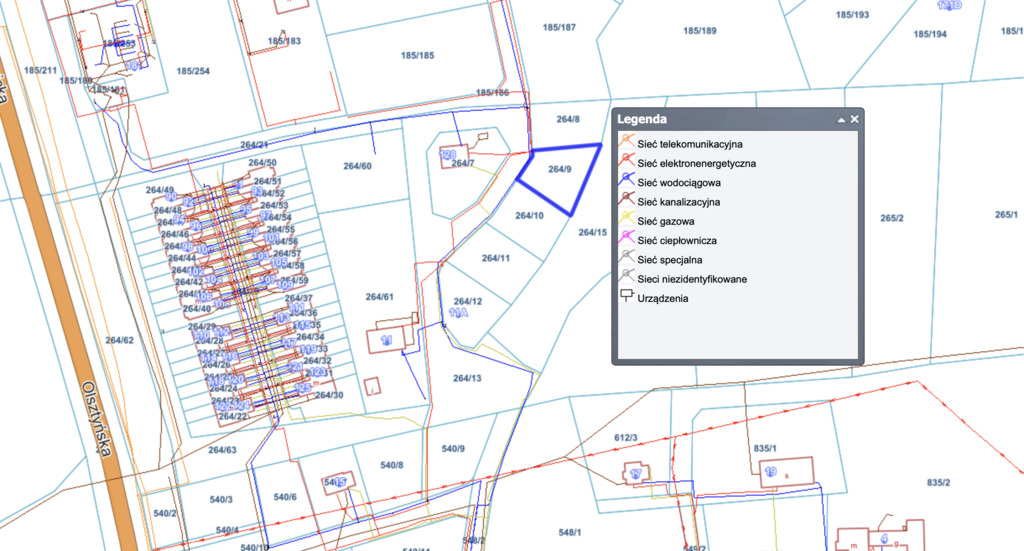Click the Legenda panel title bar
This screenshot has width=1024, height=551.
pos(720,119)
